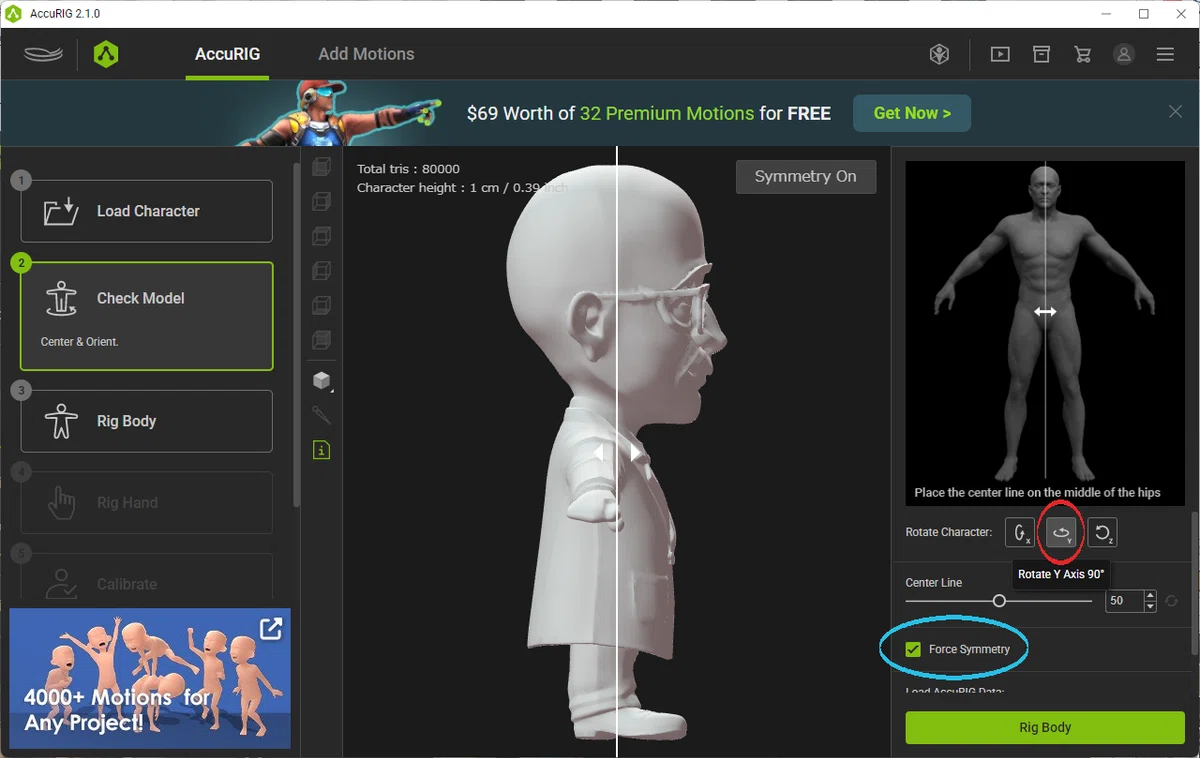Click the green Rig Body button

coord(1045,727)
